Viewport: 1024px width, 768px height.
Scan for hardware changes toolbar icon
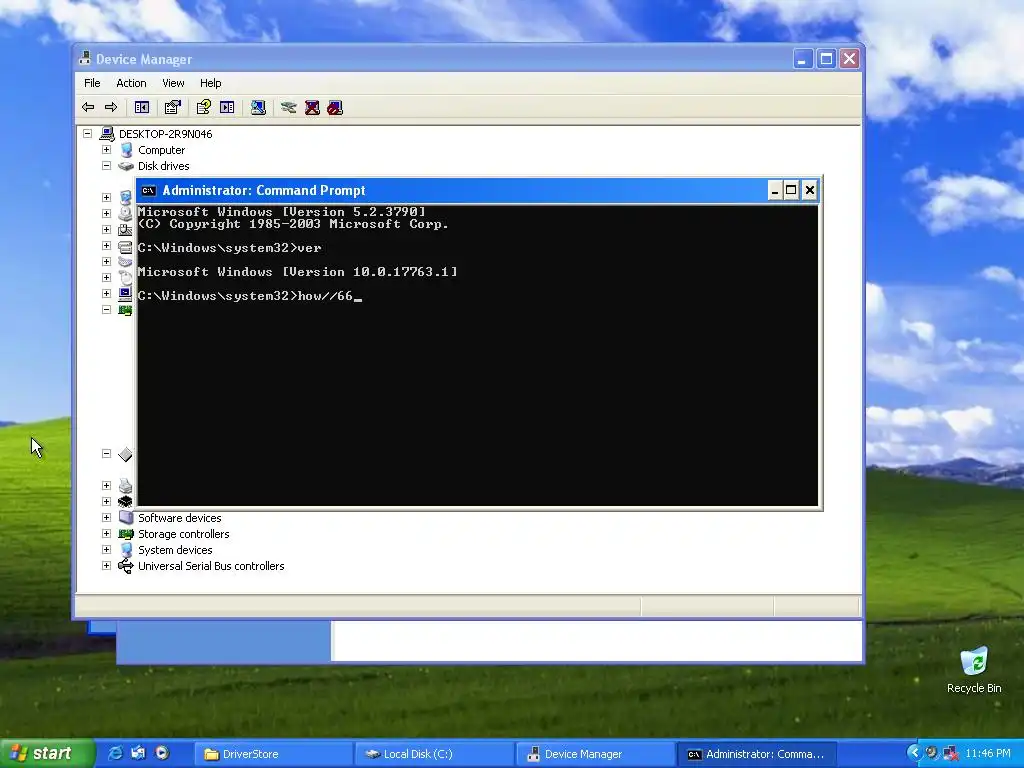pyautogui.click(x=258, y=108)
